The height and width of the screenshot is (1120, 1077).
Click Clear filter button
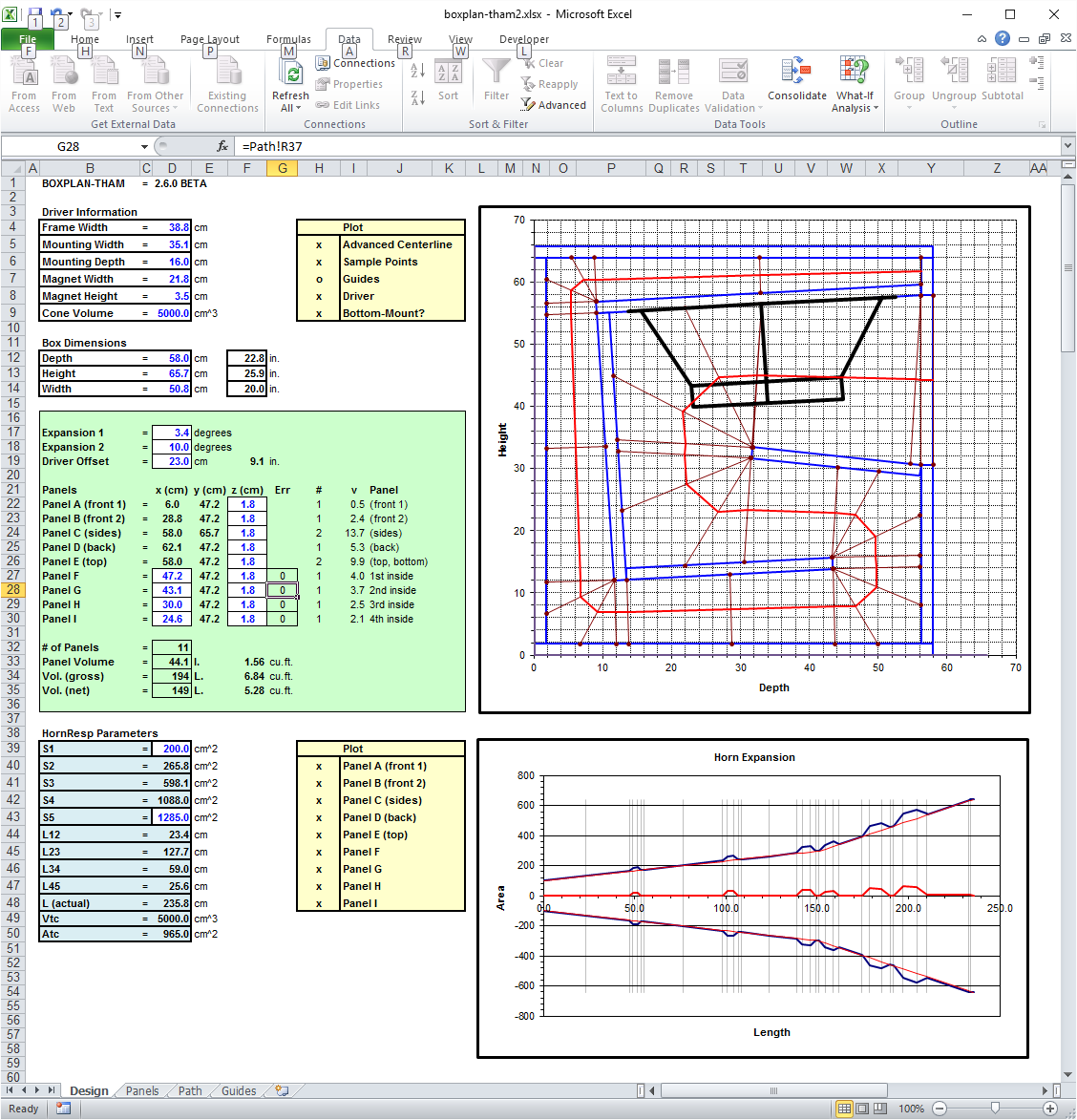pyautogui.click(x=542, y=64)
